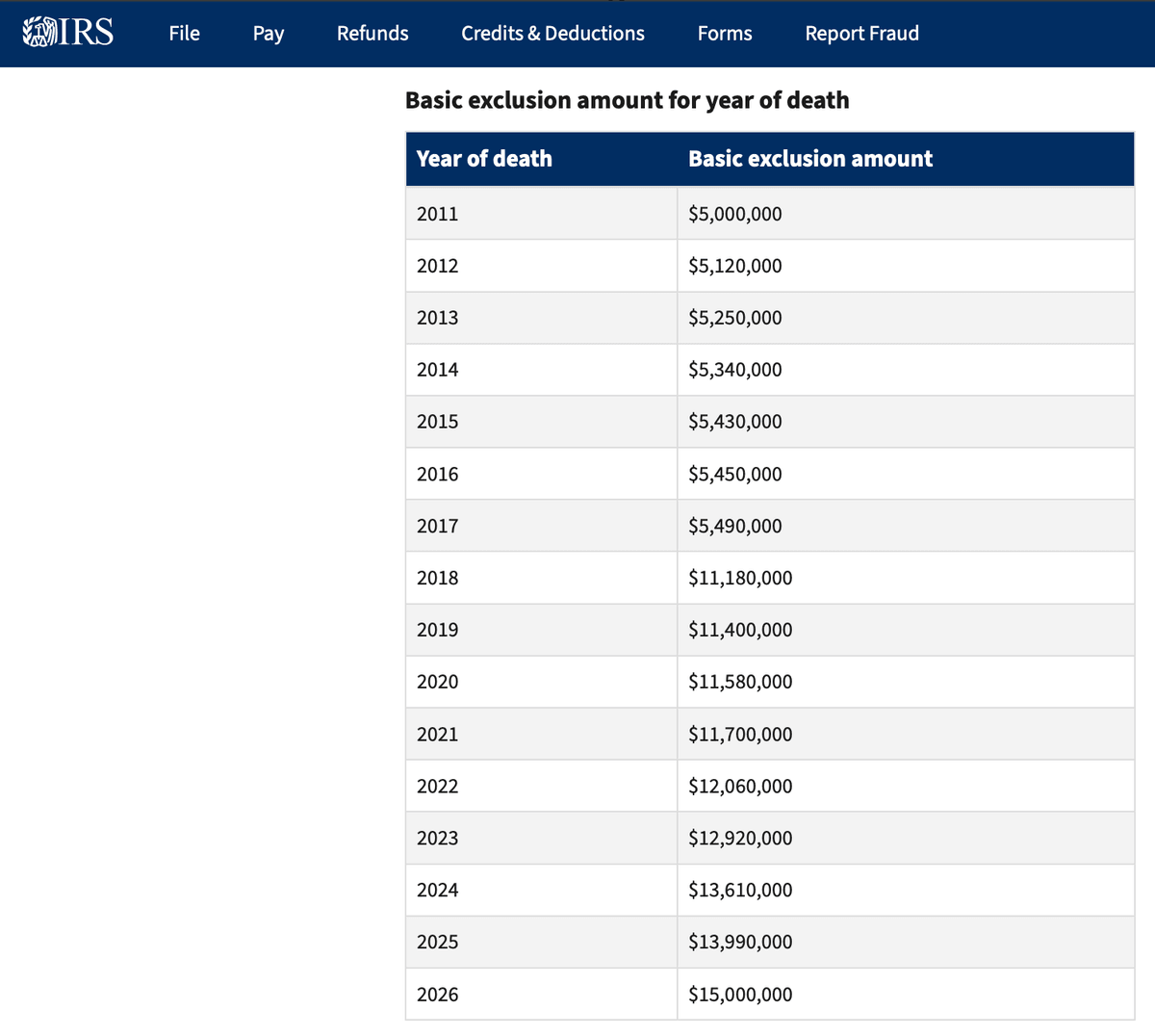Open the Pay menu
1155x1036 pixels.
(269, 34)
